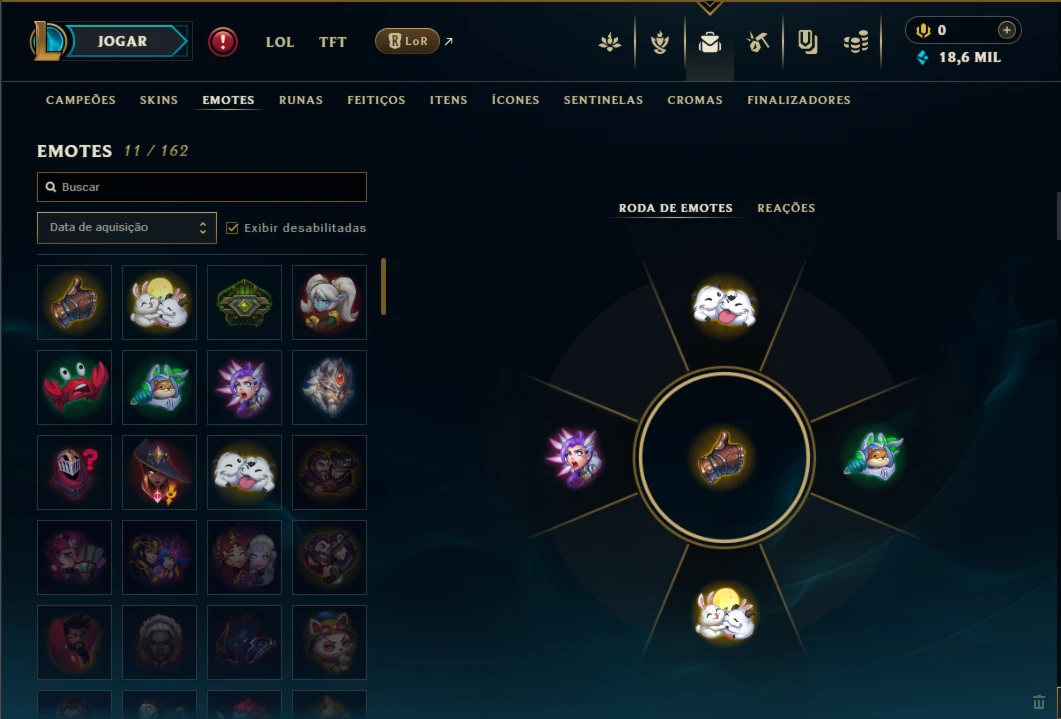Viewport: 1061px width, 719px height.
Task: Click the red alert notification icon
Action: [x=223, y=42]
